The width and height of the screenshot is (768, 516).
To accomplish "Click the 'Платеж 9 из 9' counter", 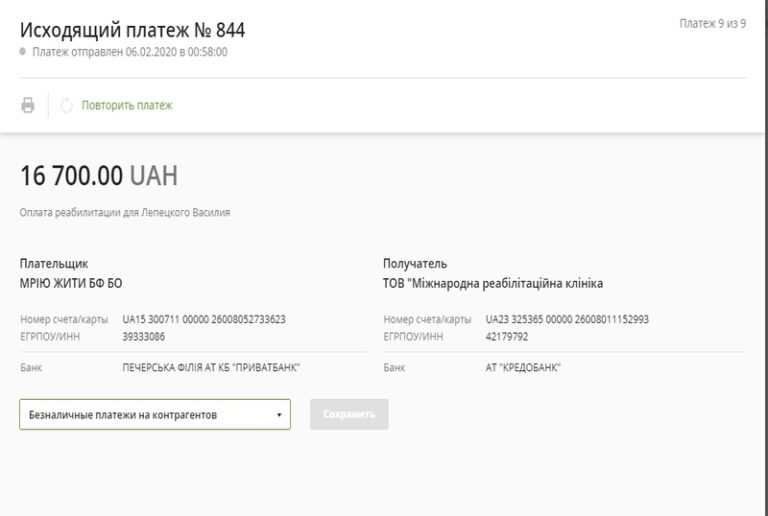I will click(713, 23).
